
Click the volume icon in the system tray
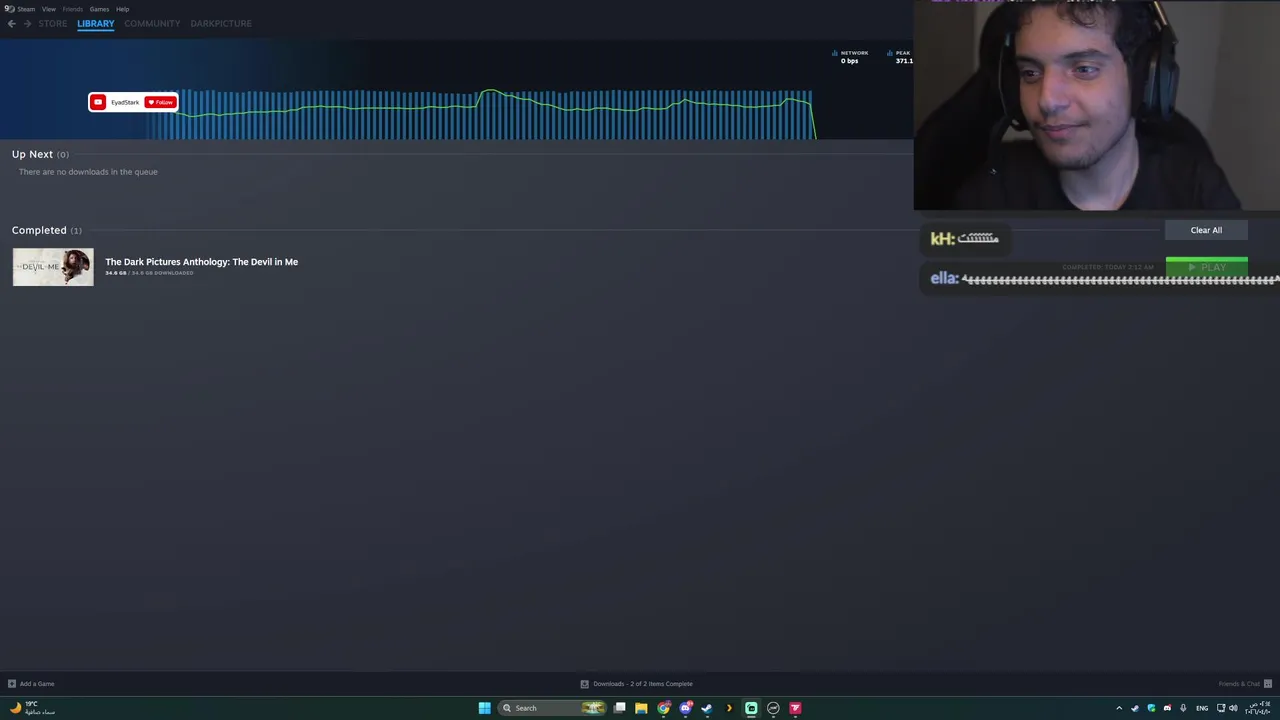1233,708
